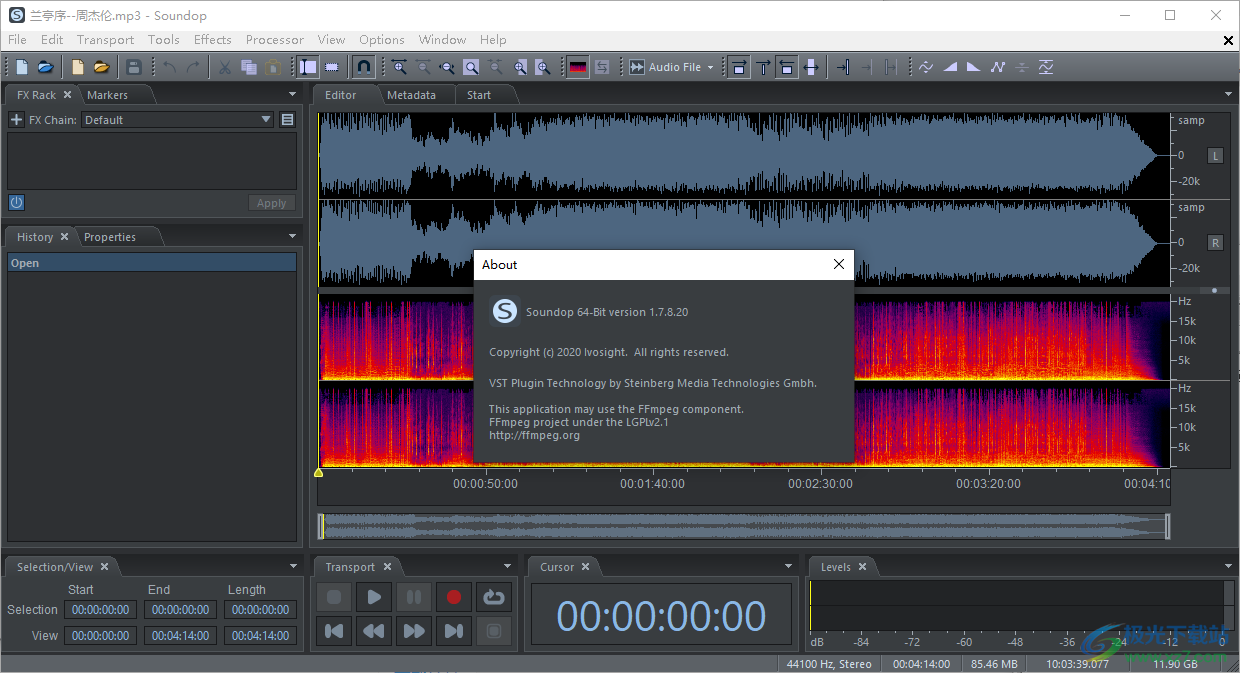Click the scissors cut icon
The width and height of the screenshot is (1240, 673).
225,67
